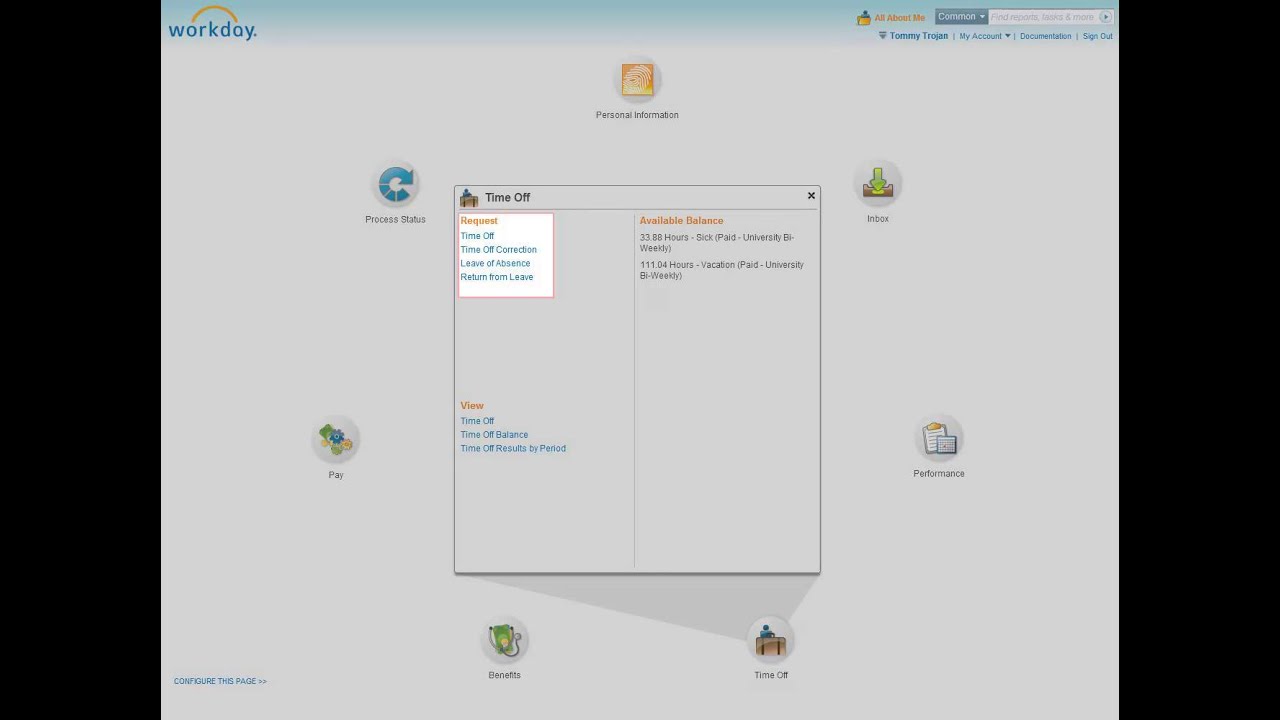Click the All About Me icon

[864, 18]
